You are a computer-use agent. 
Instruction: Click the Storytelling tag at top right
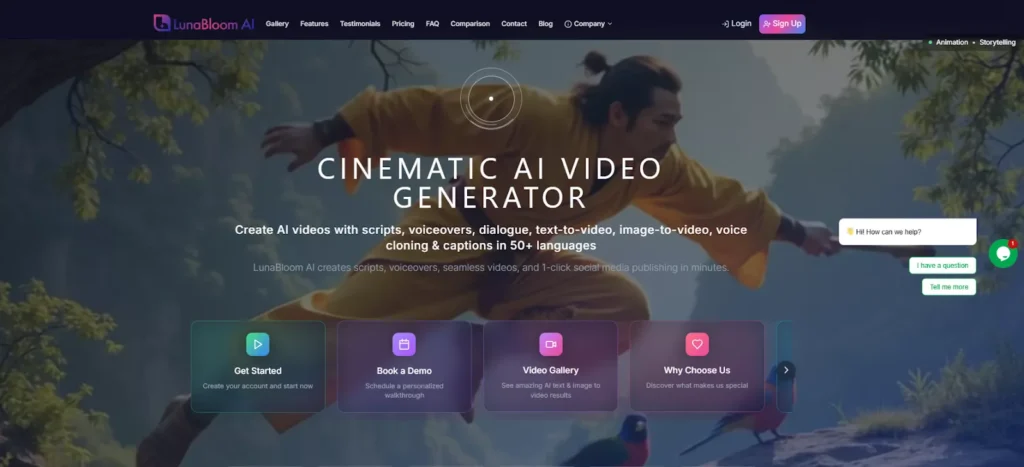point(997,42)
